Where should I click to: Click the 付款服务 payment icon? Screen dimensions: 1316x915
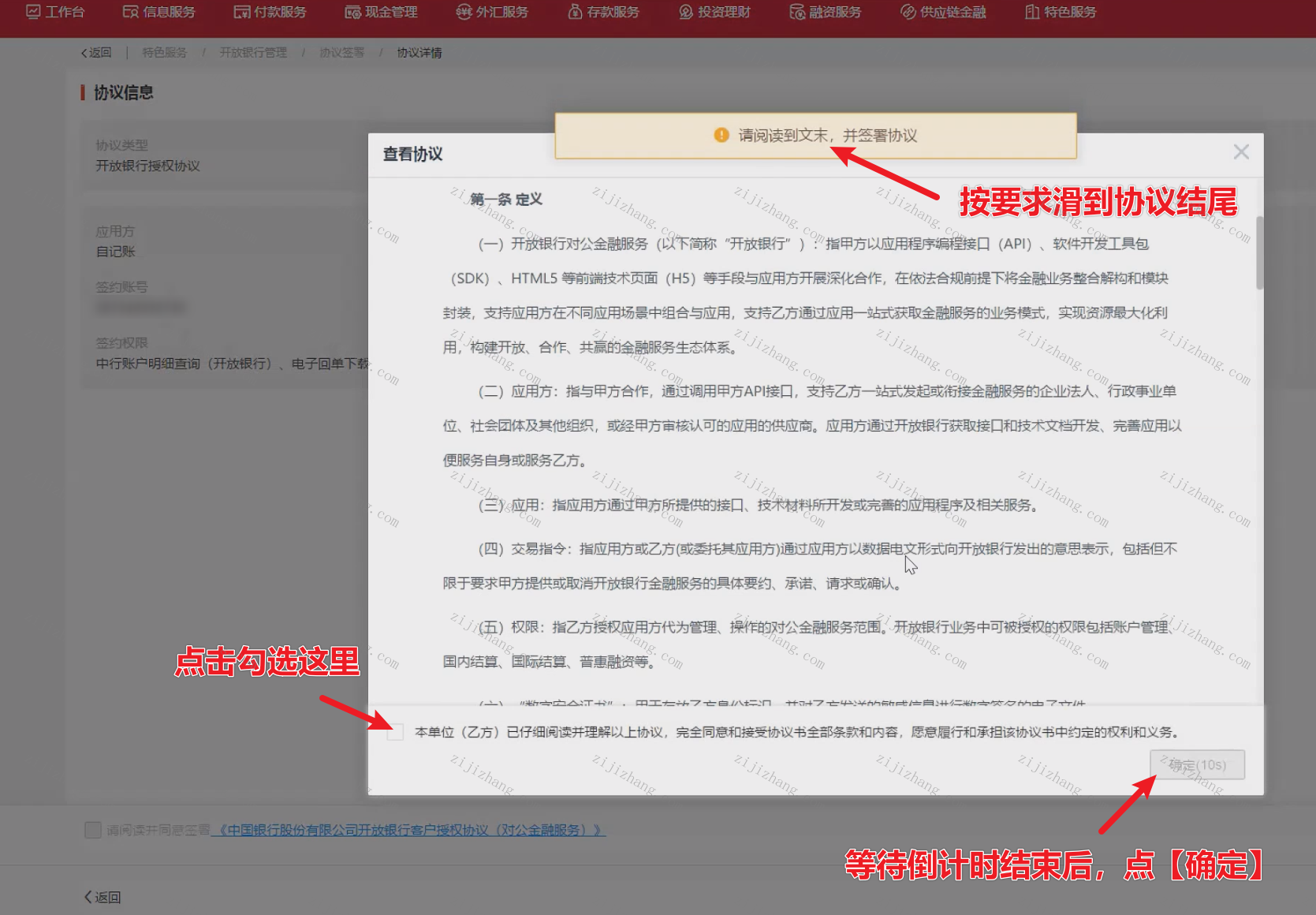[241, 12]
